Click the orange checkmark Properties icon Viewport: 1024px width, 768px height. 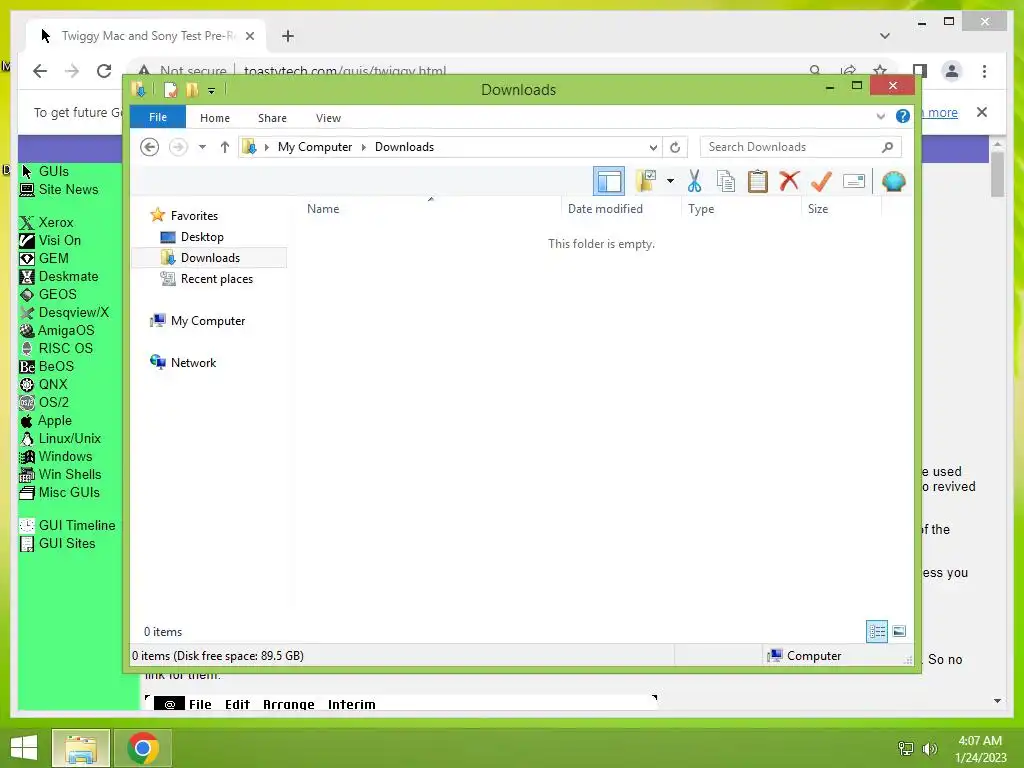(x=821, y=181)
